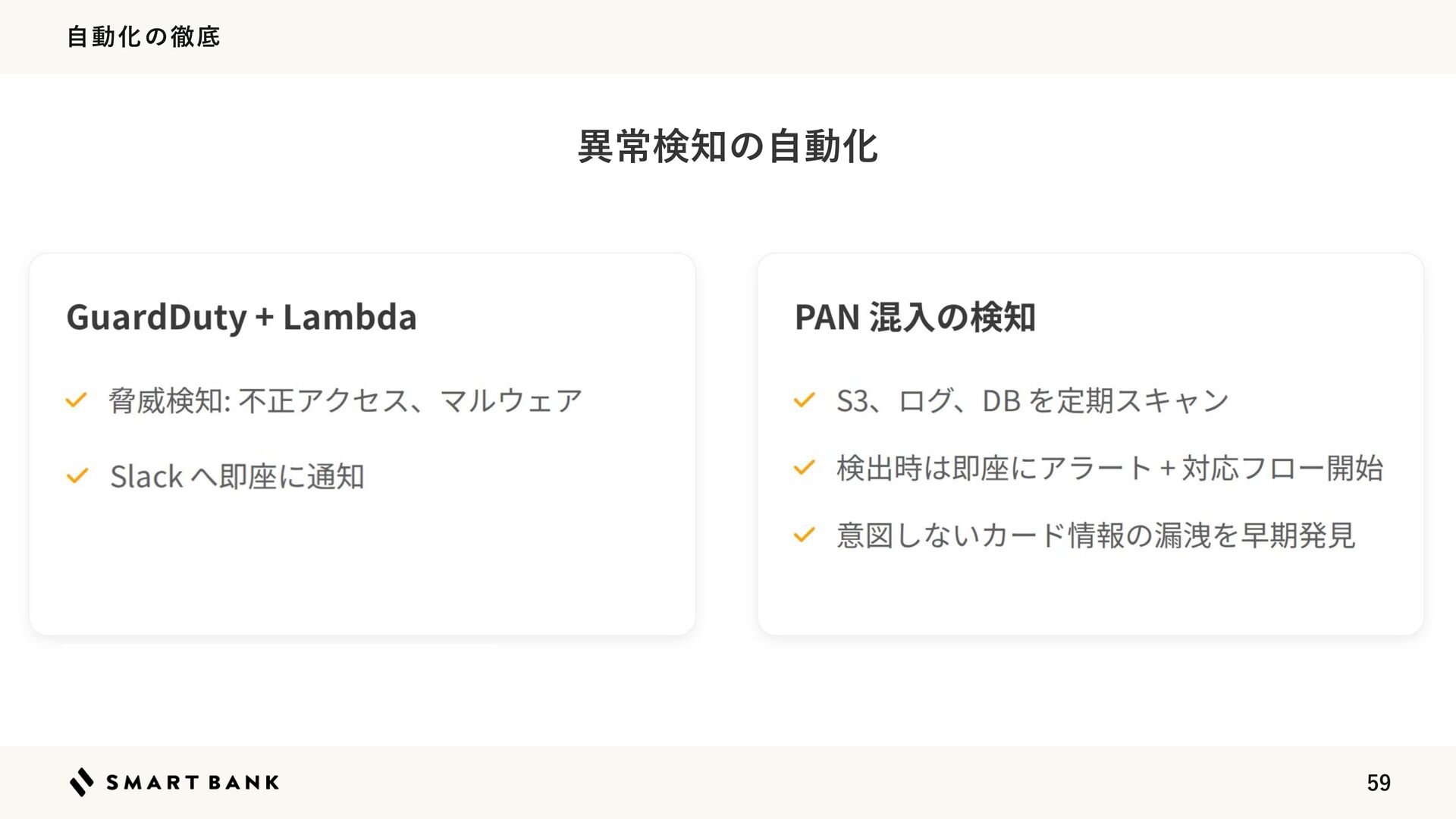Click the word Lambda in left heading
The height and width of the screenshot is (819, 1456).
350,317
